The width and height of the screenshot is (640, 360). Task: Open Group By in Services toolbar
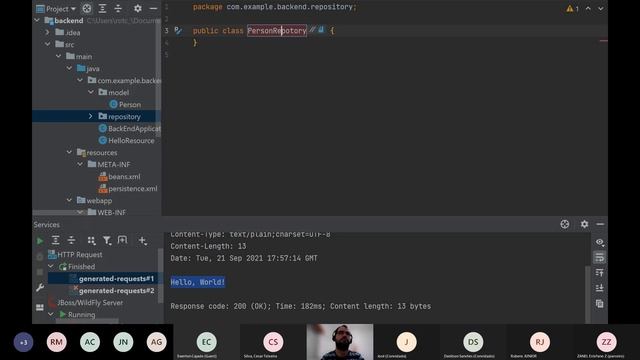pos(91,240)
